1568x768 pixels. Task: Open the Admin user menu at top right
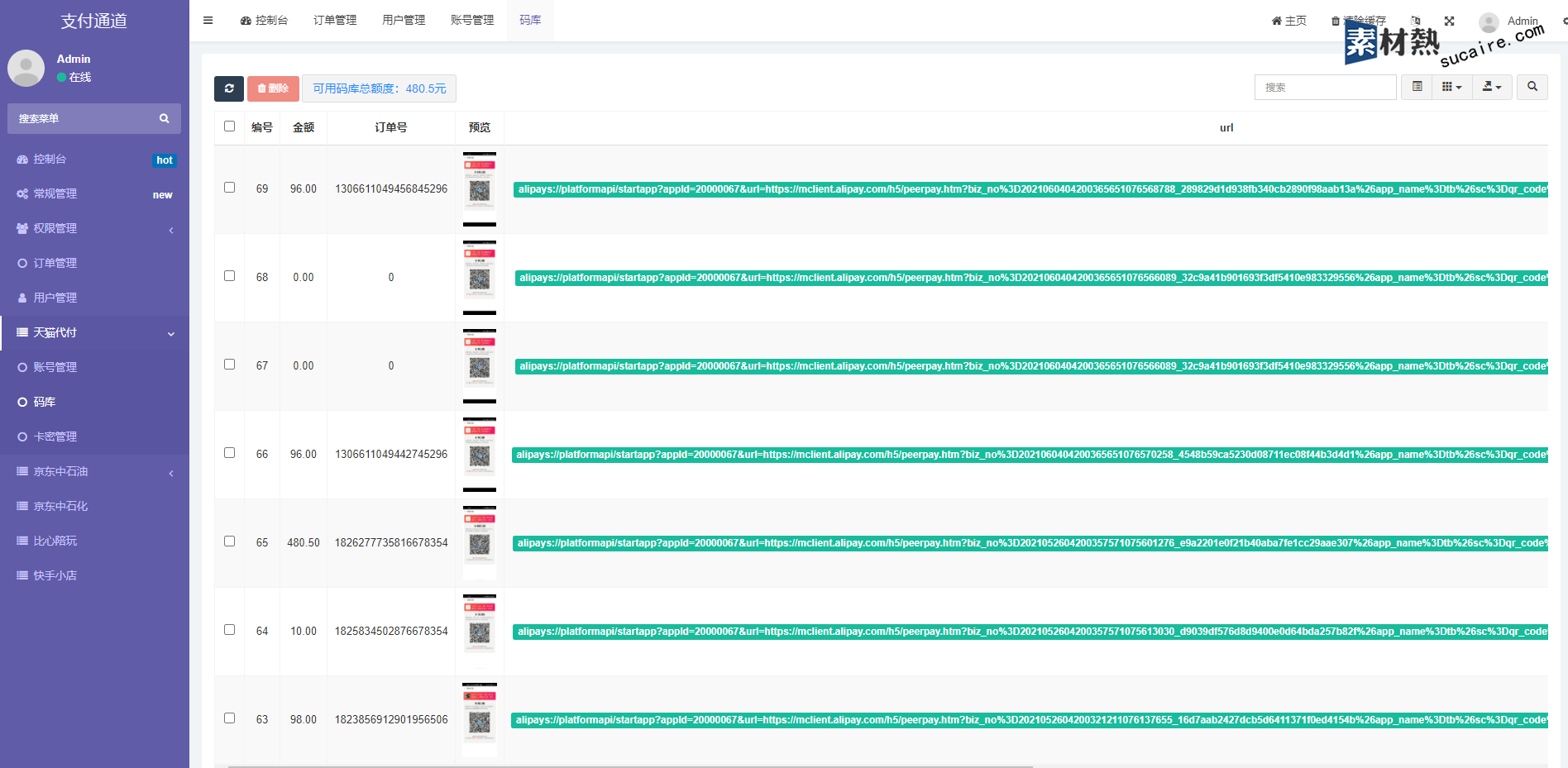(1509, 21)
